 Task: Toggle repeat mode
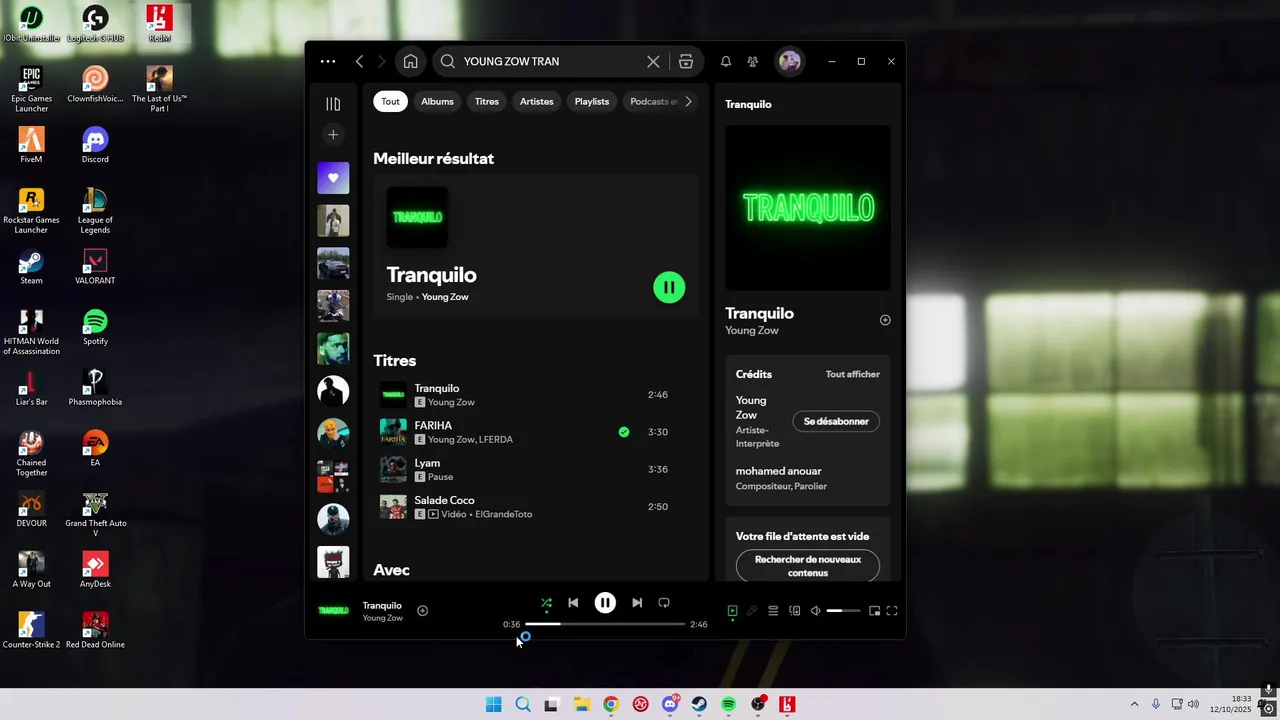[664, 603]
